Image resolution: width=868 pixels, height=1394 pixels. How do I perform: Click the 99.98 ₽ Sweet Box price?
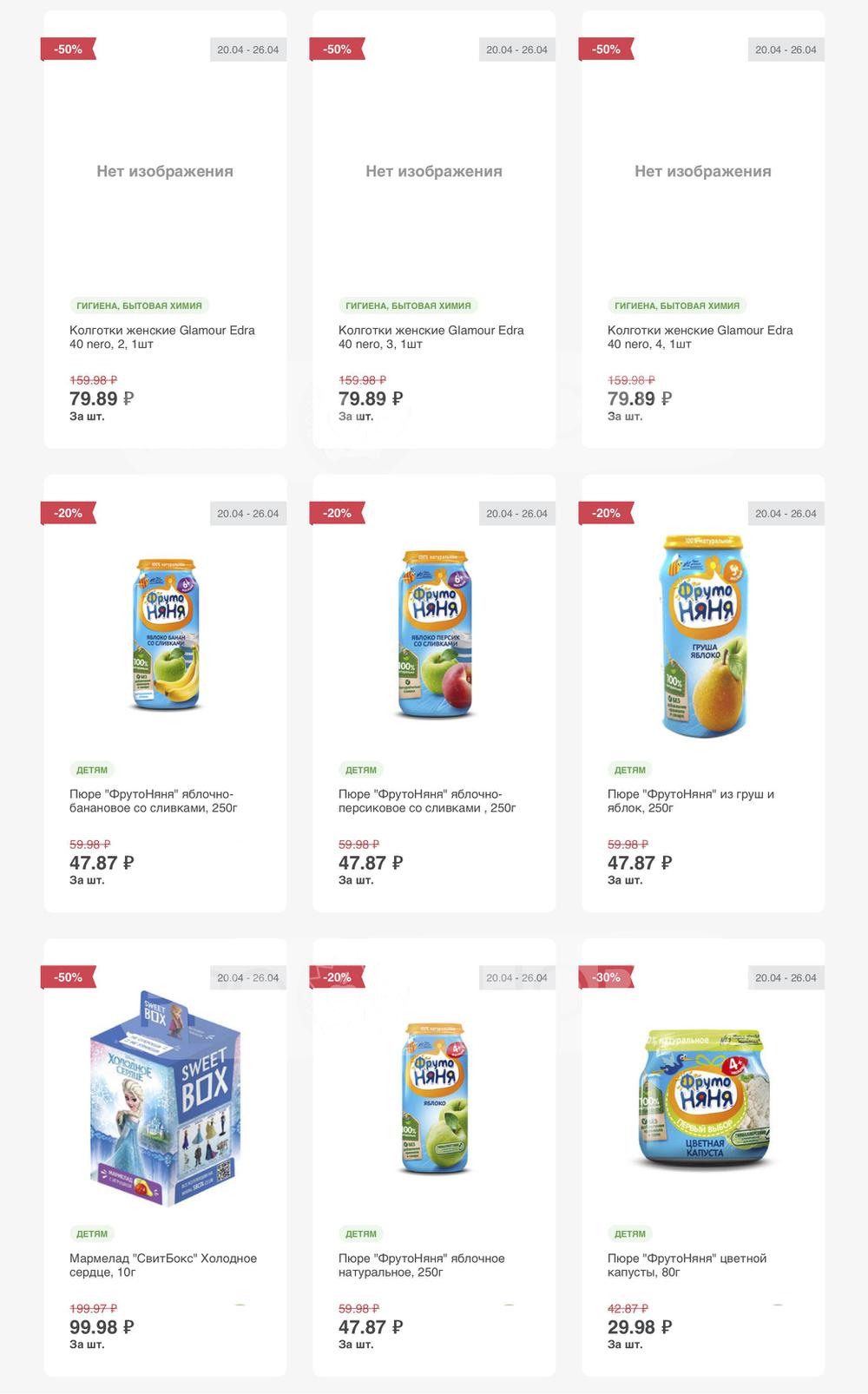coord(102,1327)
